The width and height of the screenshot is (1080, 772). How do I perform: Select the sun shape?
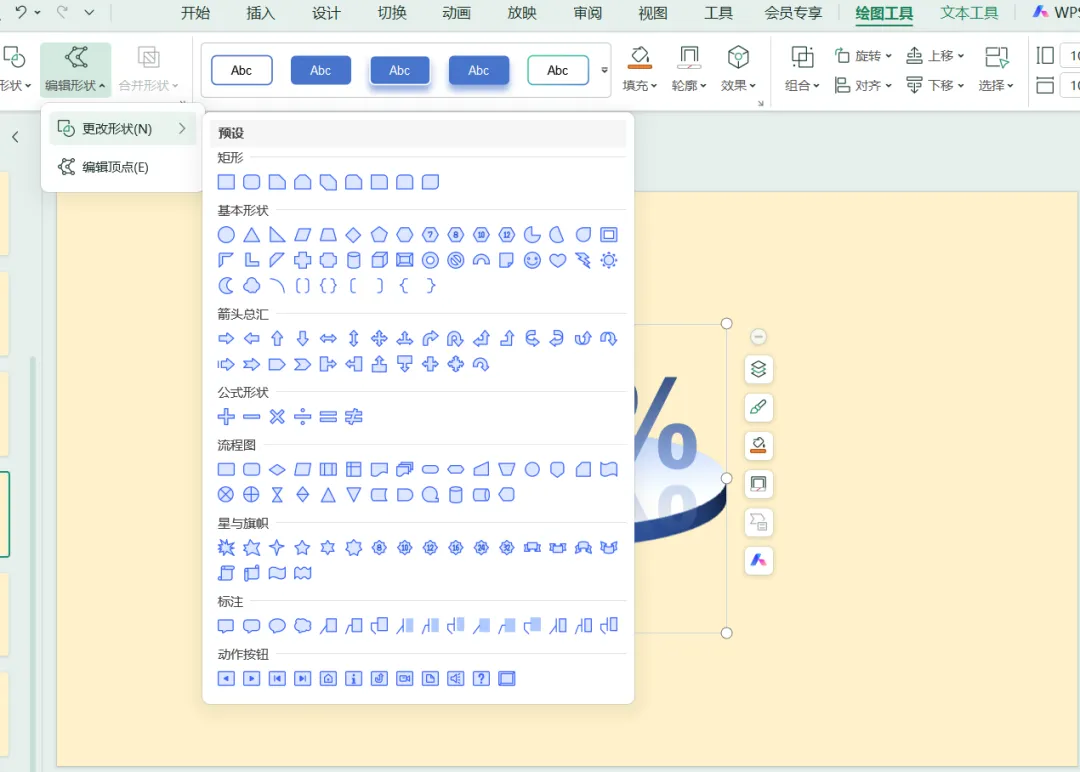pos(608,260)
